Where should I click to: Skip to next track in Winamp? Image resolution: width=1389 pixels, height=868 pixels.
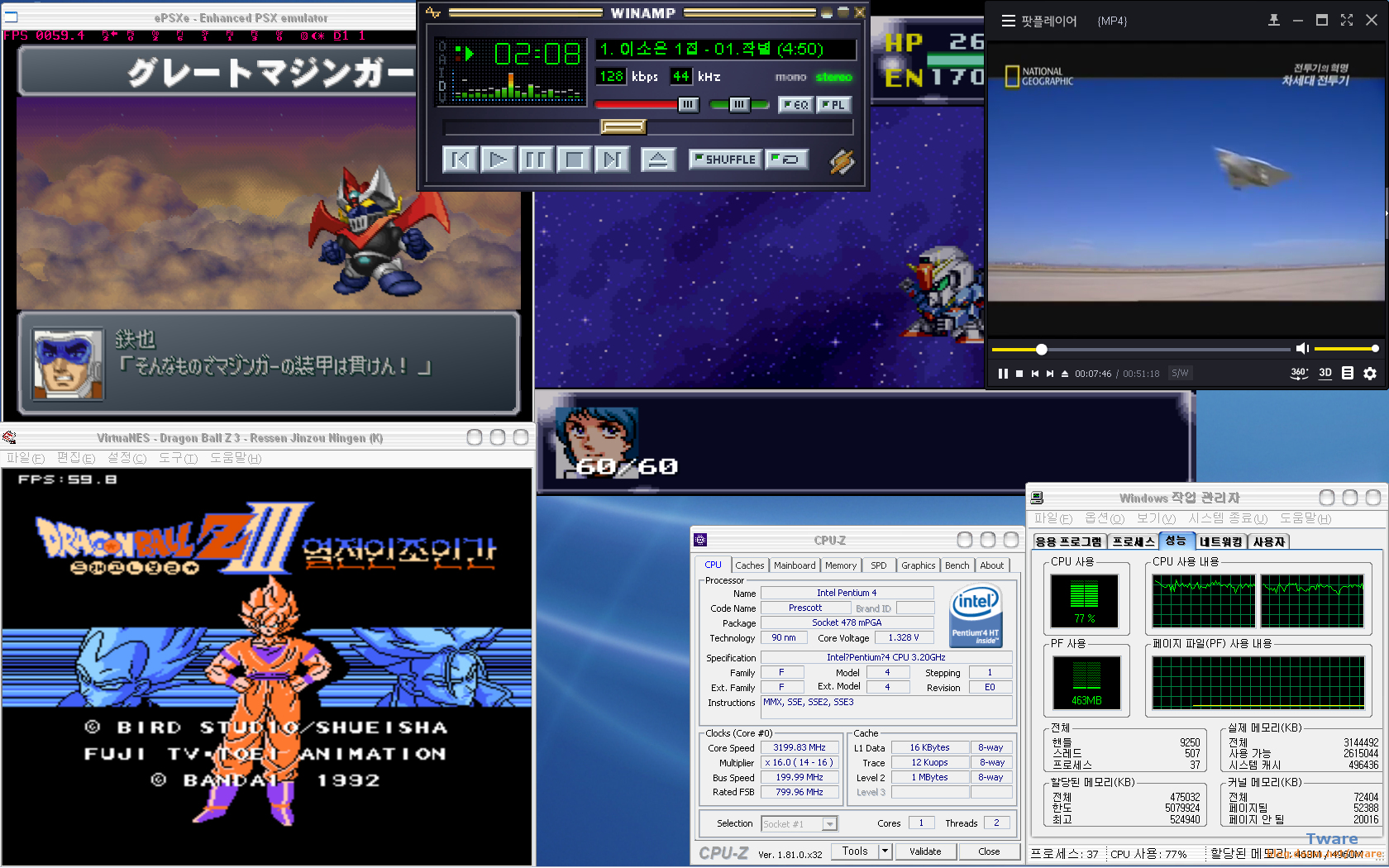(612, 159)
